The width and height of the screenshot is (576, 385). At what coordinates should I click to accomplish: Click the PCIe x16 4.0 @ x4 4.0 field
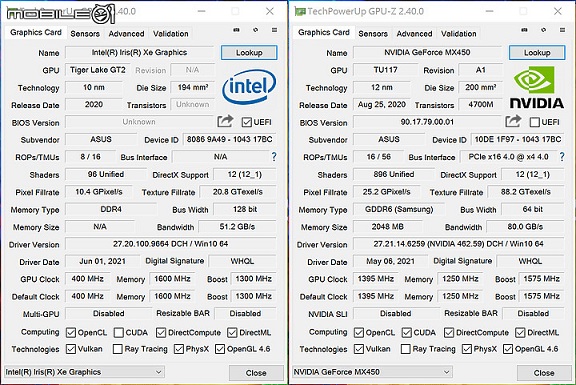508,157
